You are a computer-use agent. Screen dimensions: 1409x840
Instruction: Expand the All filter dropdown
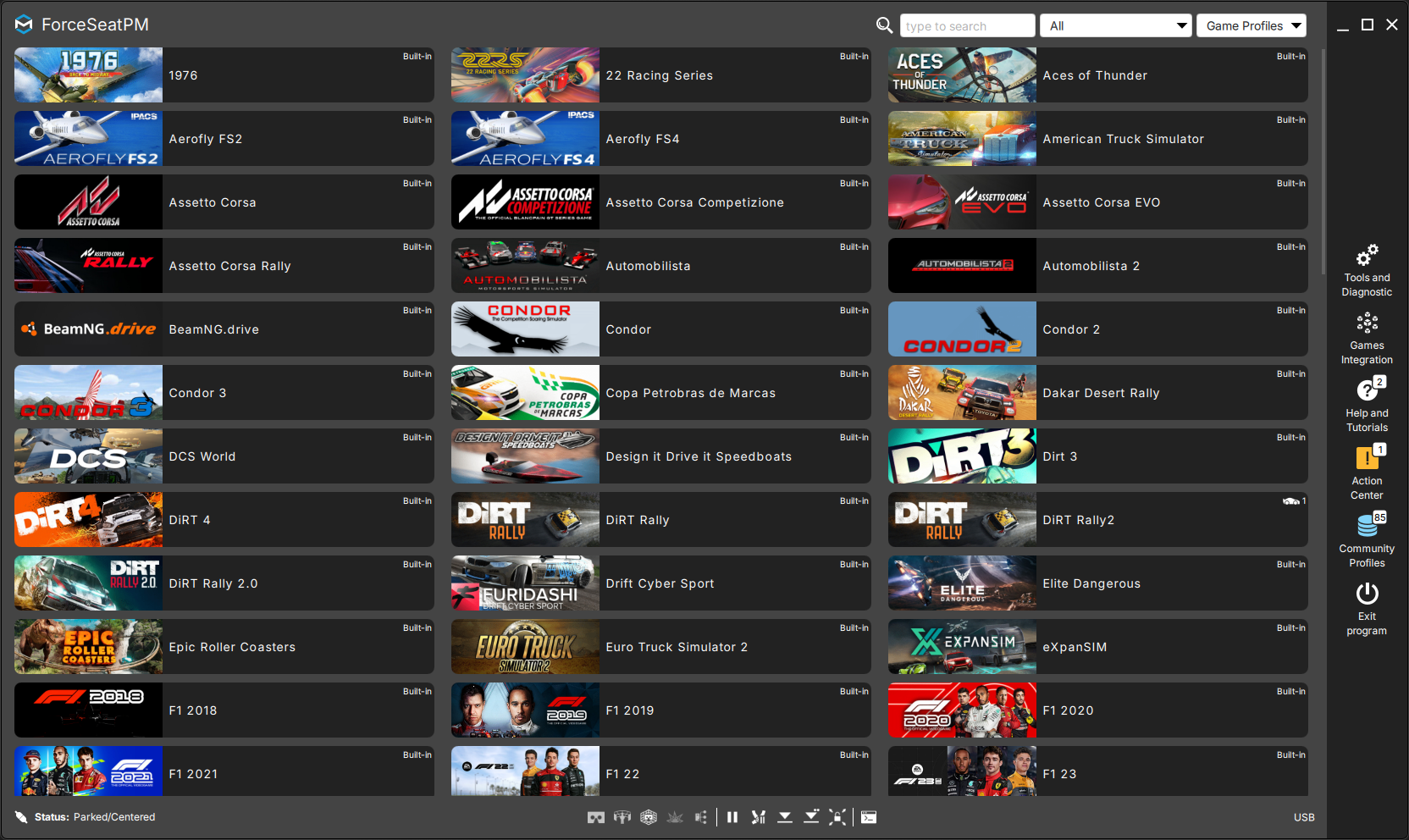(x=1116, y=25)
